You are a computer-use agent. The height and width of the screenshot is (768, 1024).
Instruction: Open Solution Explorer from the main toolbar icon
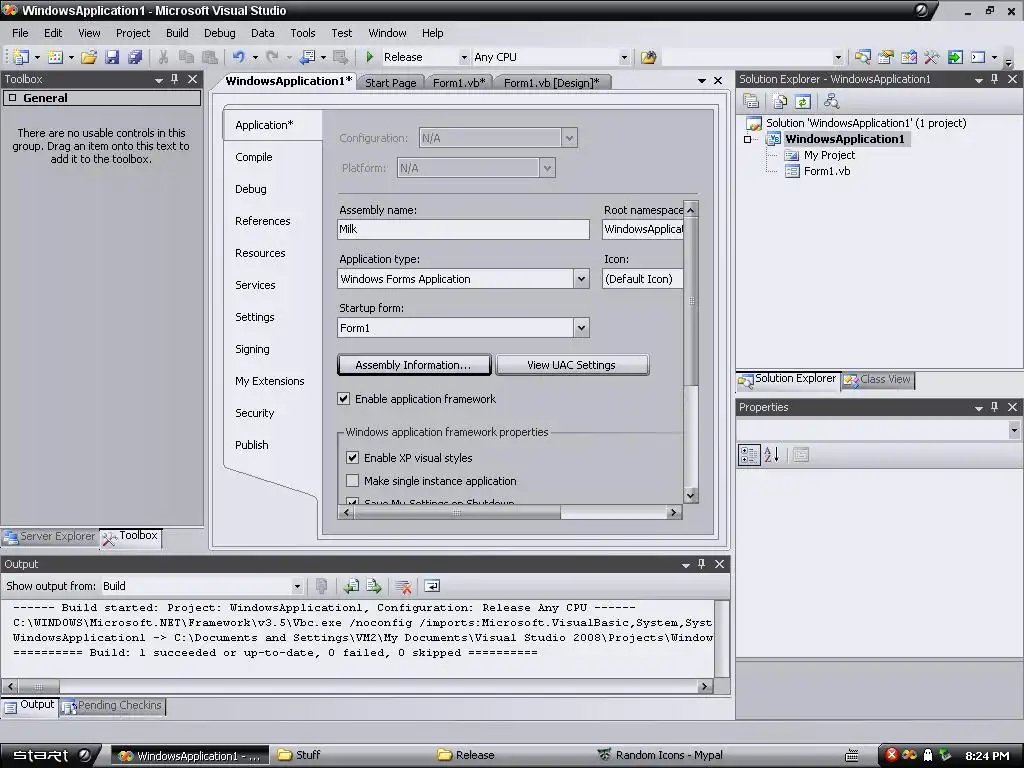pyautogui.click(x=862, y=57)
